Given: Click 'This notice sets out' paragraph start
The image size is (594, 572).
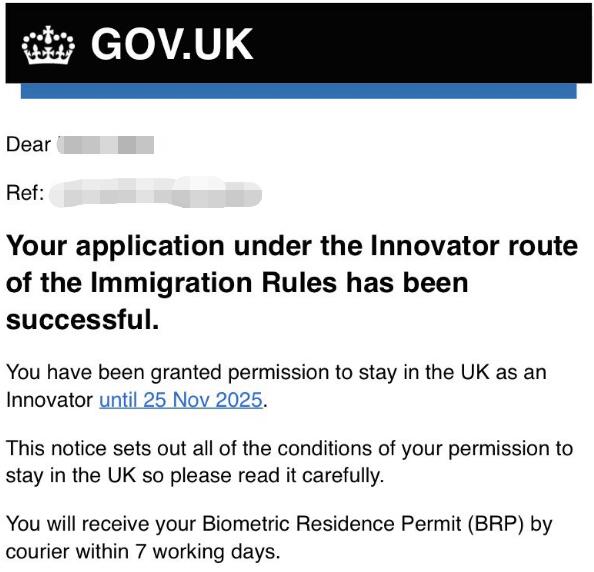Looking at the screenshot, I should coord(96,449).
